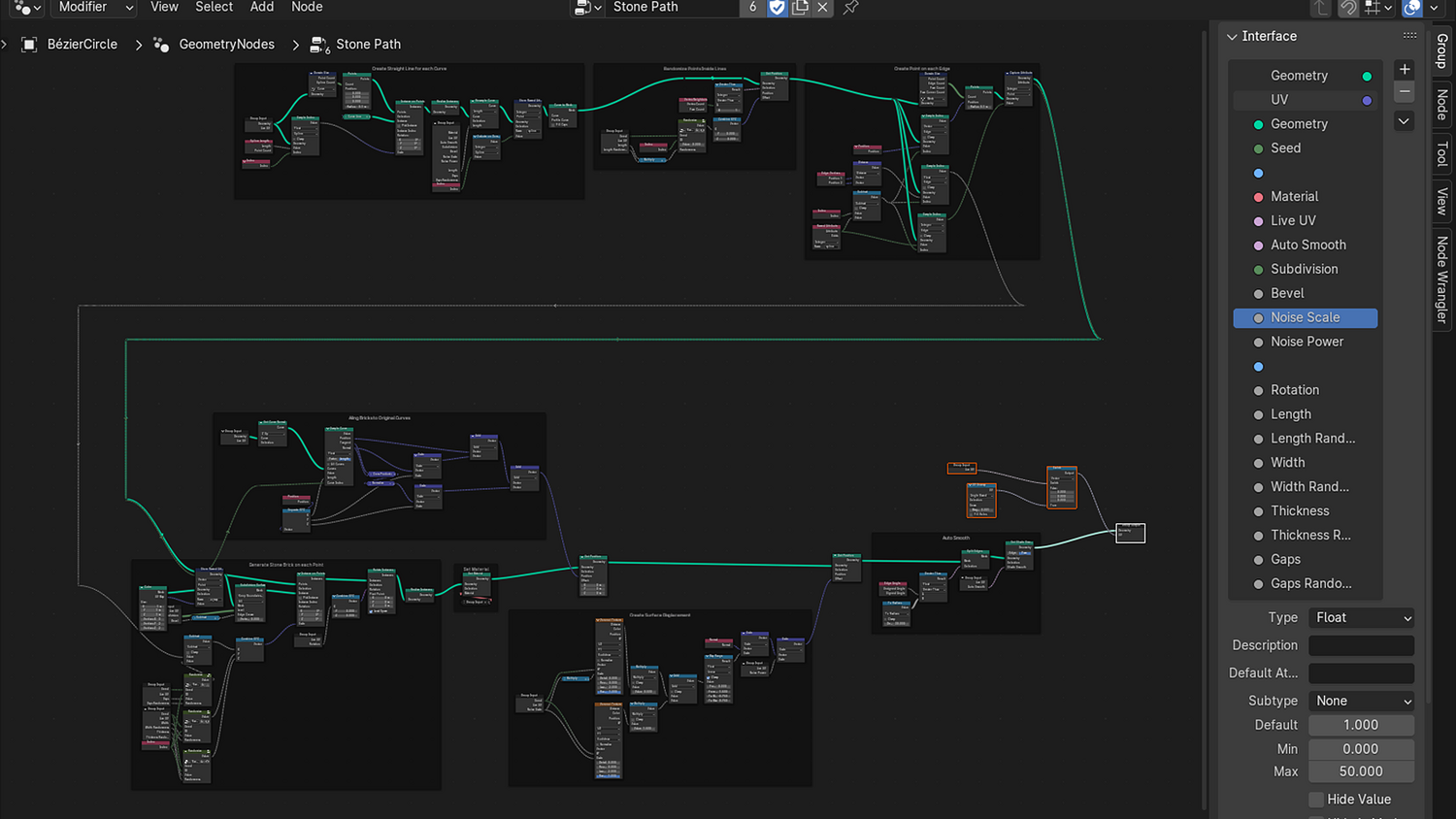Click the Description text field

click(1361, 645)
